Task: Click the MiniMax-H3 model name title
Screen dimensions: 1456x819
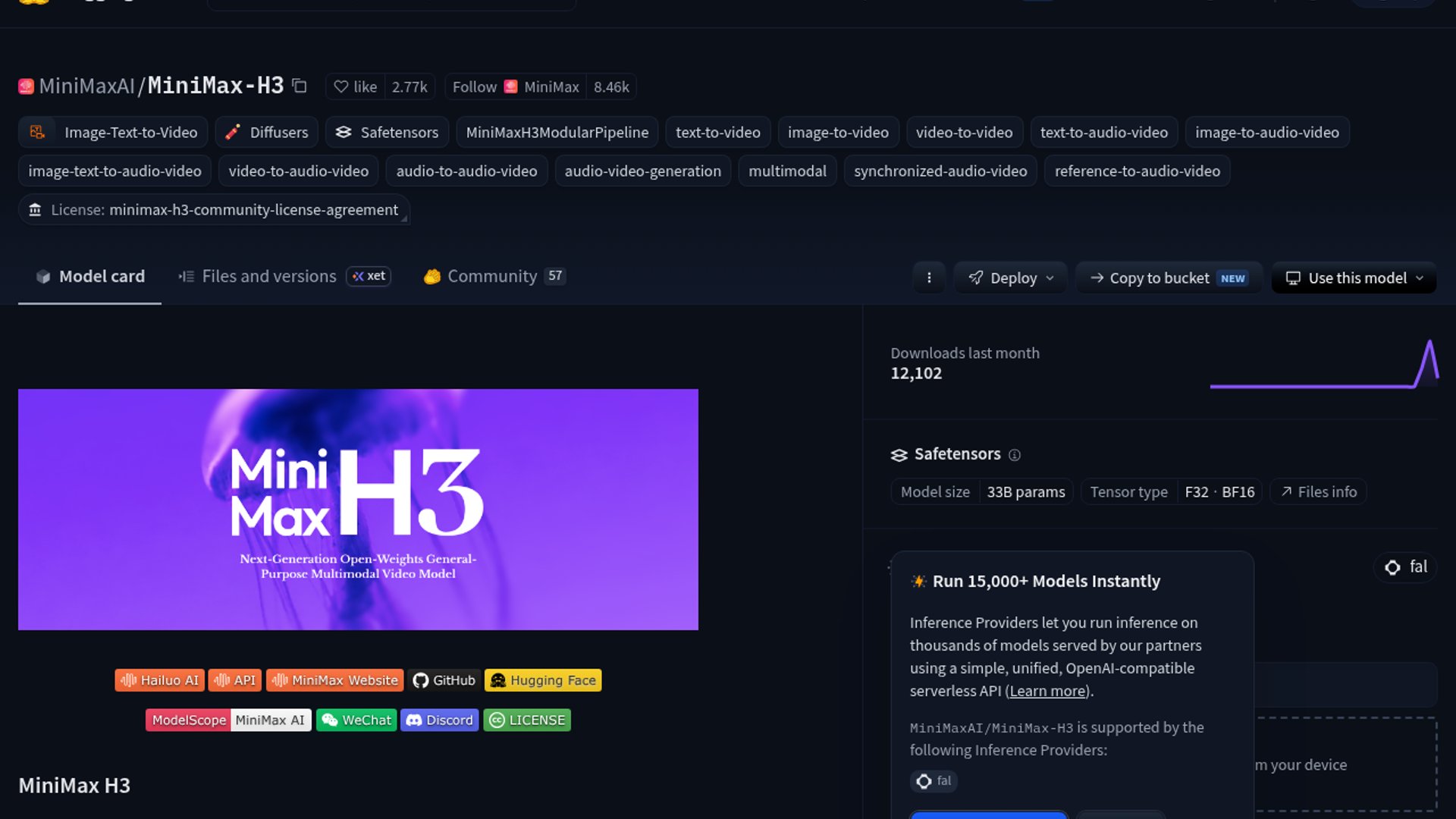Action: point(216,86)
